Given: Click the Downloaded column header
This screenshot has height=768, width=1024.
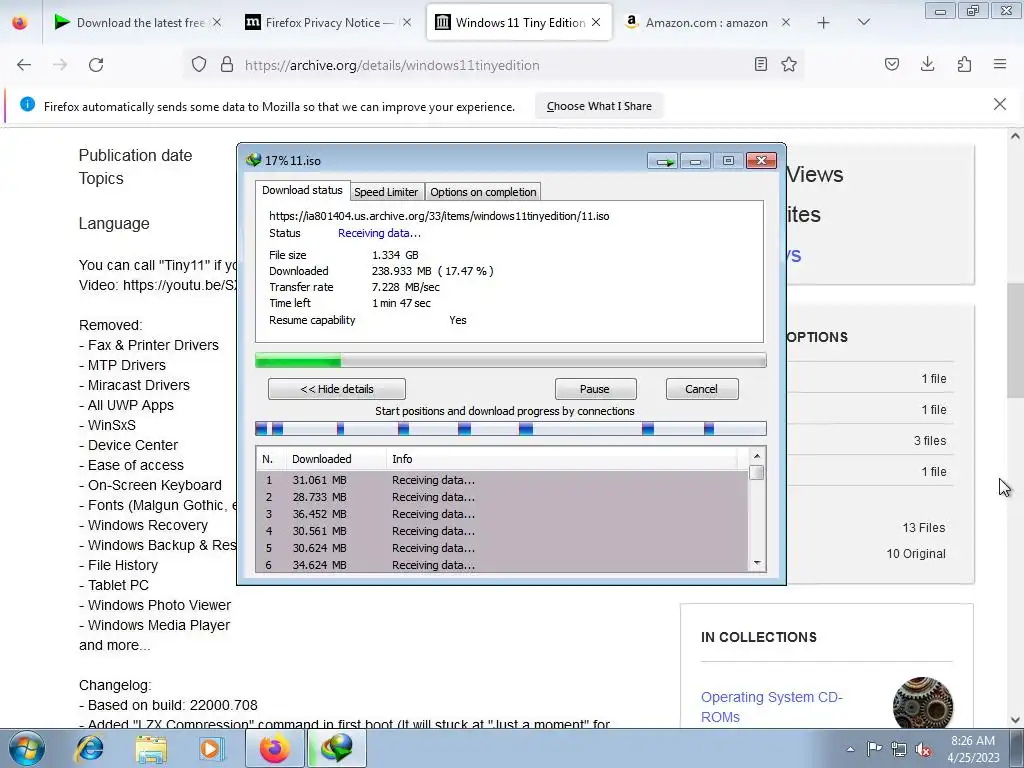Looking at the screenshot, I should [x=336, y=459].
